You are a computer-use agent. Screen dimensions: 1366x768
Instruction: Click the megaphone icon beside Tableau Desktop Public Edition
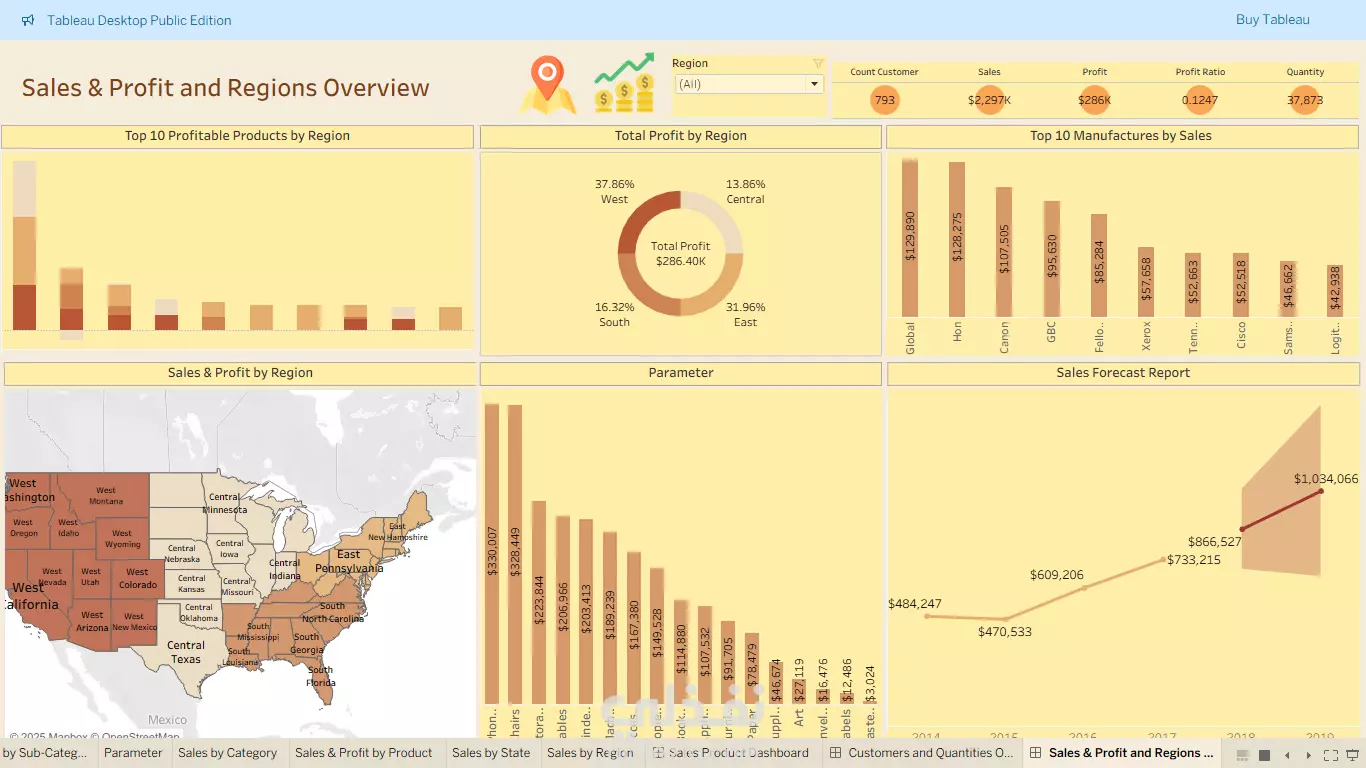click(27, 20)
